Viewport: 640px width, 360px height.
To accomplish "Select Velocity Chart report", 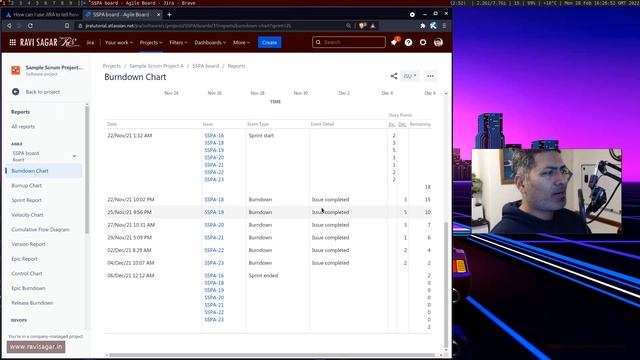I will (27, 215).
